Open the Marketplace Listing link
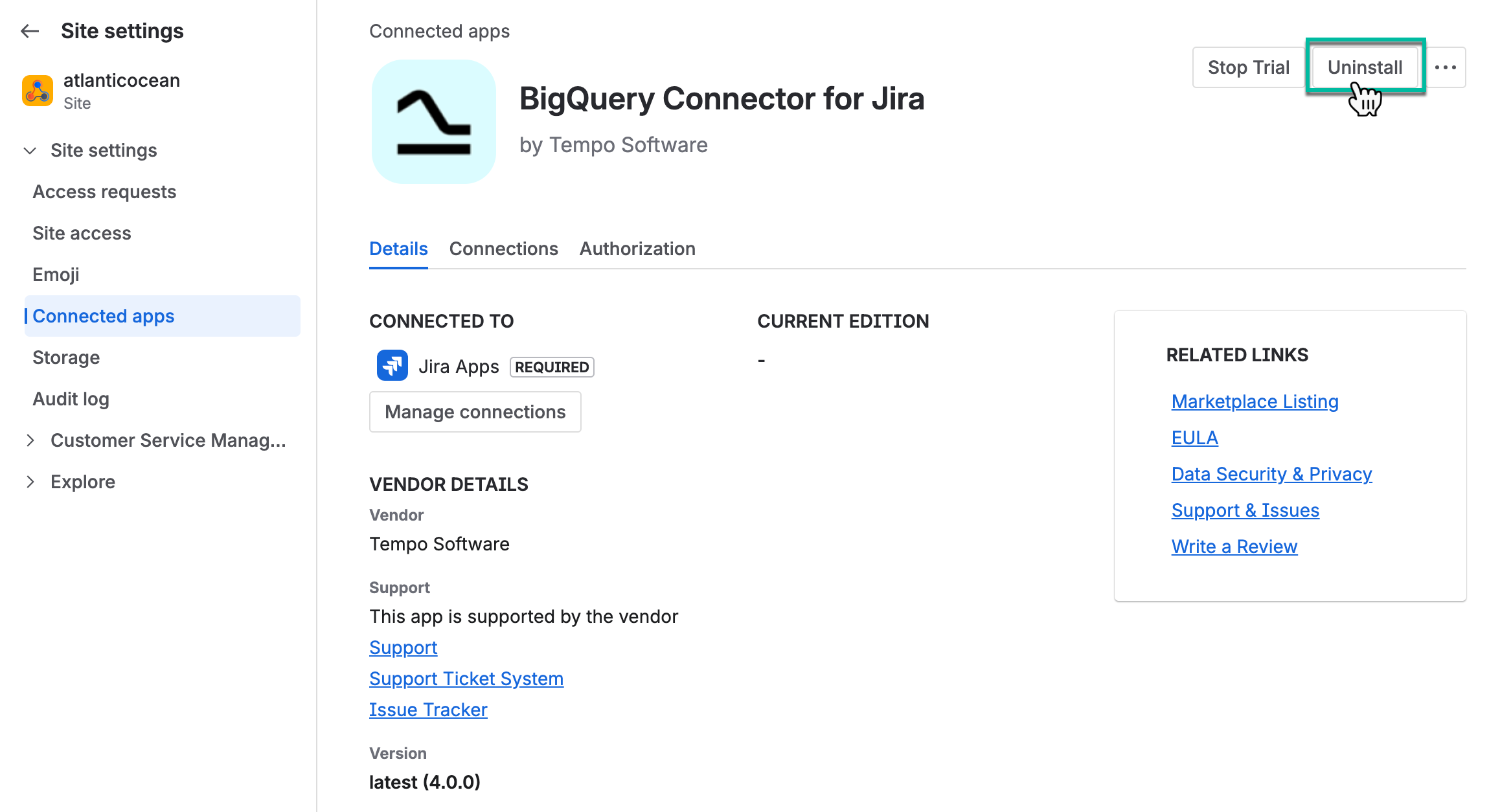The image size is (1500, 812). 1255,401
